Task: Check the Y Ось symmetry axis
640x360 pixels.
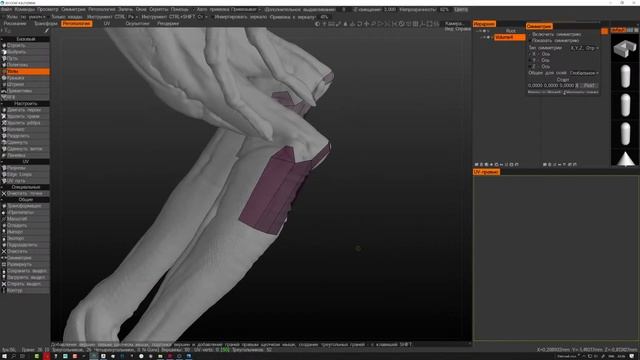Action: 530,60
